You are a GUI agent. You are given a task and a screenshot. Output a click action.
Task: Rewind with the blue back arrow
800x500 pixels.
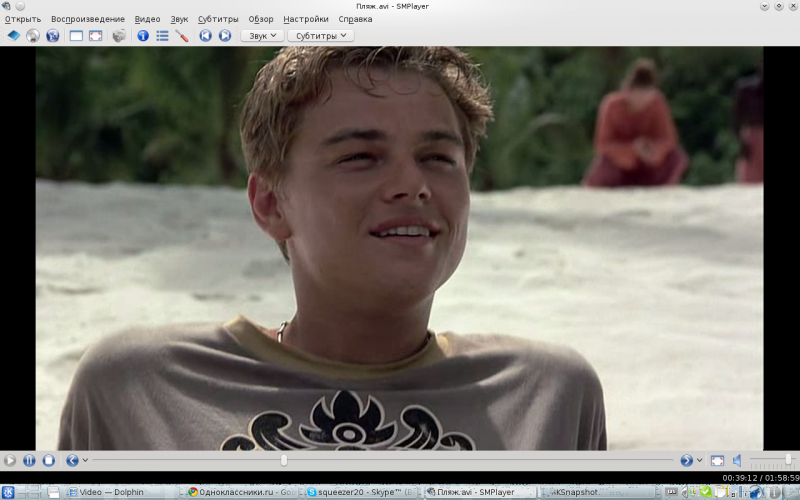pyautogui.click(x=72, y=461)
